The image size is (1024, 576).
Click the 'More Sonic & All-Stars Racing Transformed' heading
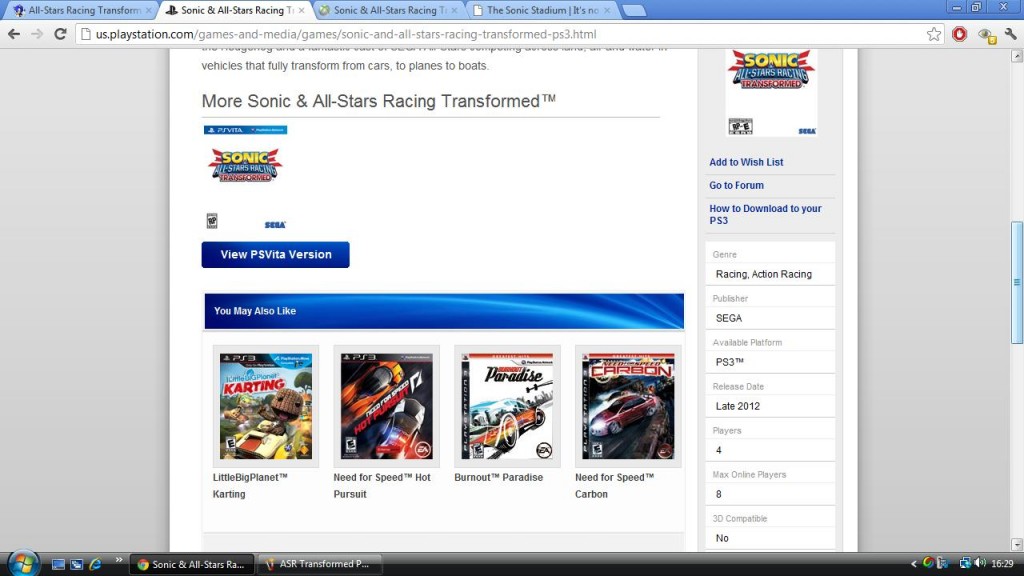(x=379, y=101)
